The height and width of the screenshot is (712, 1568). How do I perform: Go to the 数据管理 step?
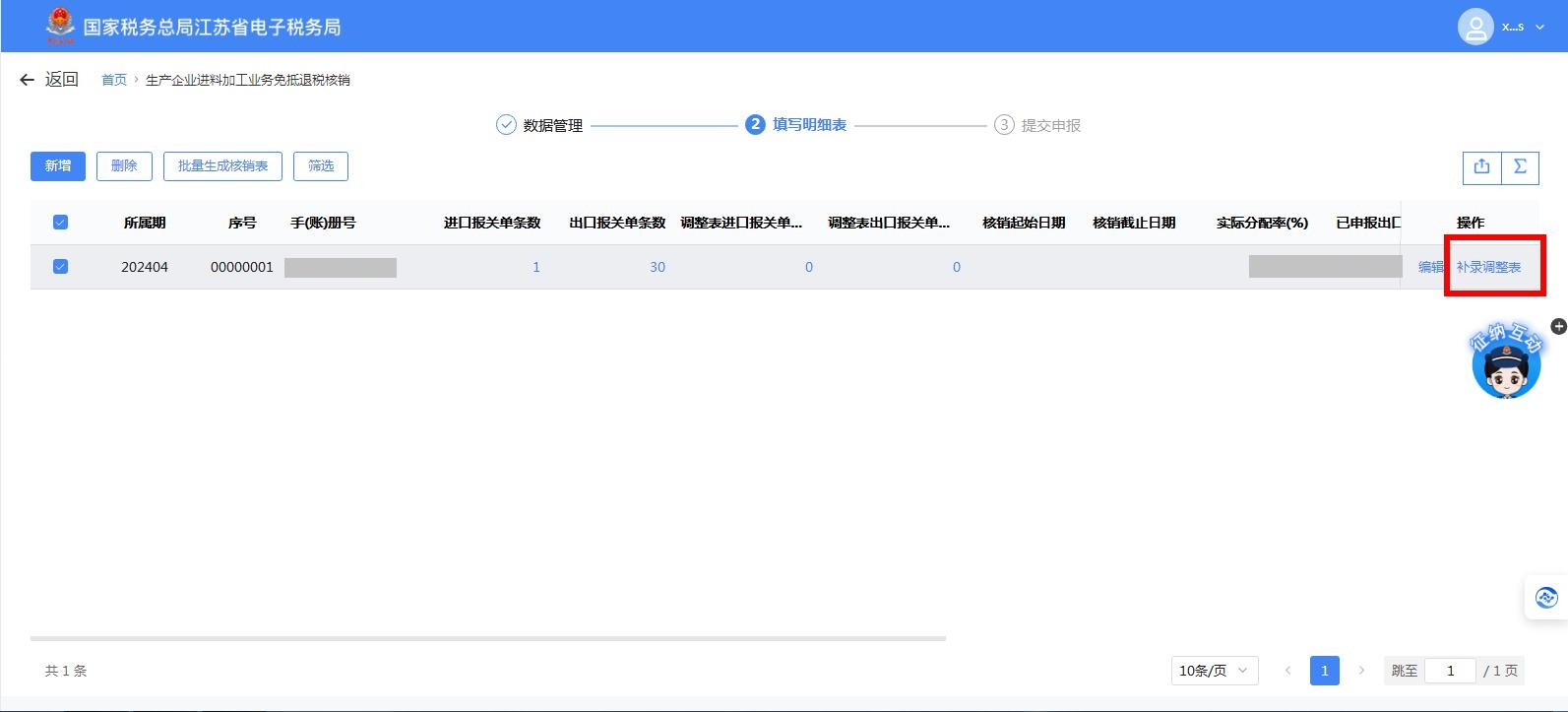(x=539, y=125)
